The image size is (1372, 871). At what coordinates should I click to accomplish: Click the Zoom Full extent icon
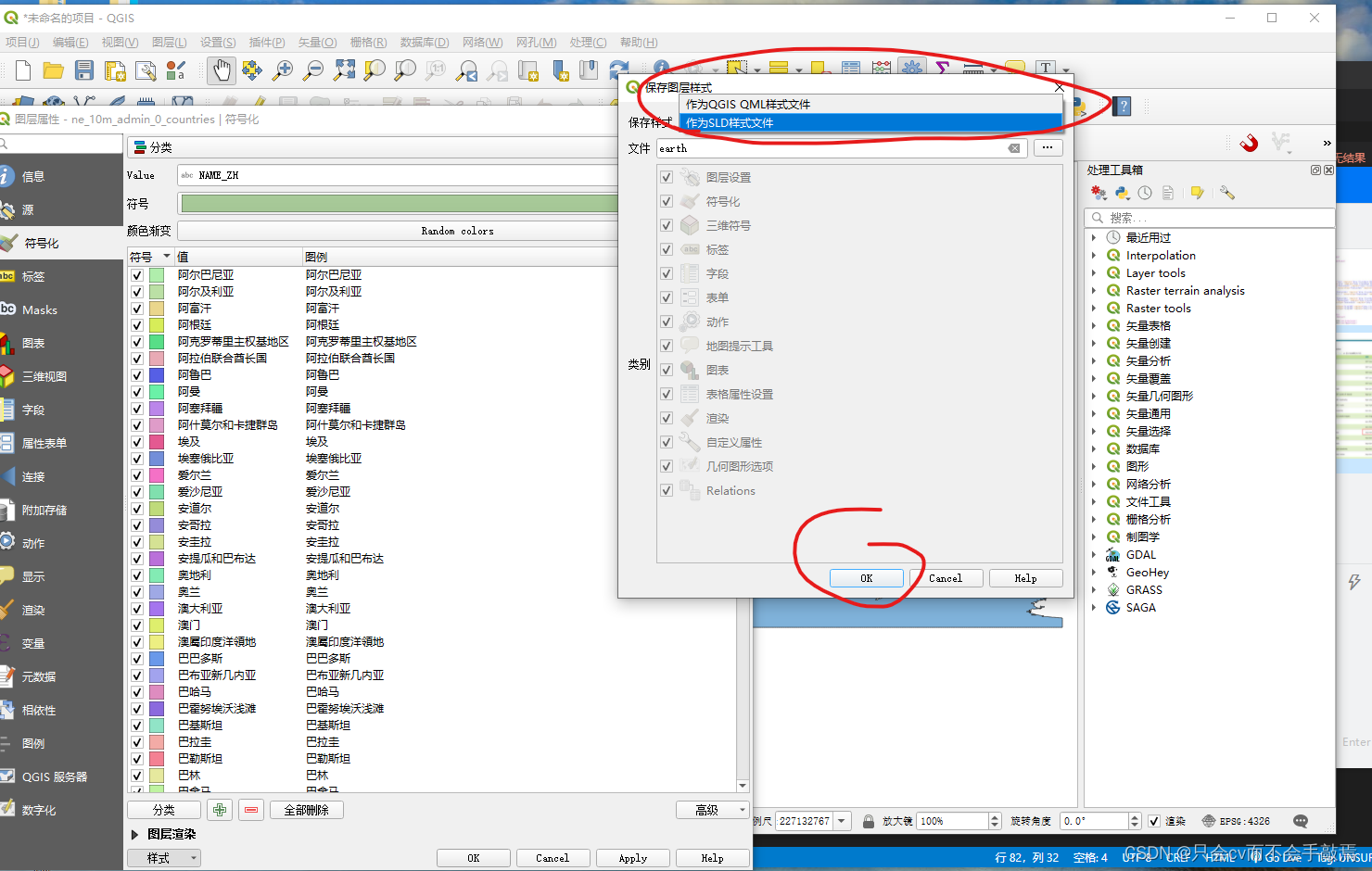344,69
